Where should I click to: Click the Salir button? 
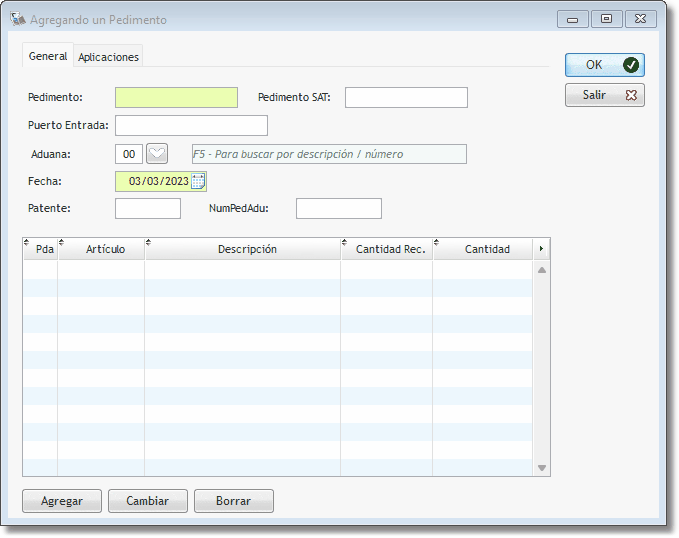(x=605, y=95)
